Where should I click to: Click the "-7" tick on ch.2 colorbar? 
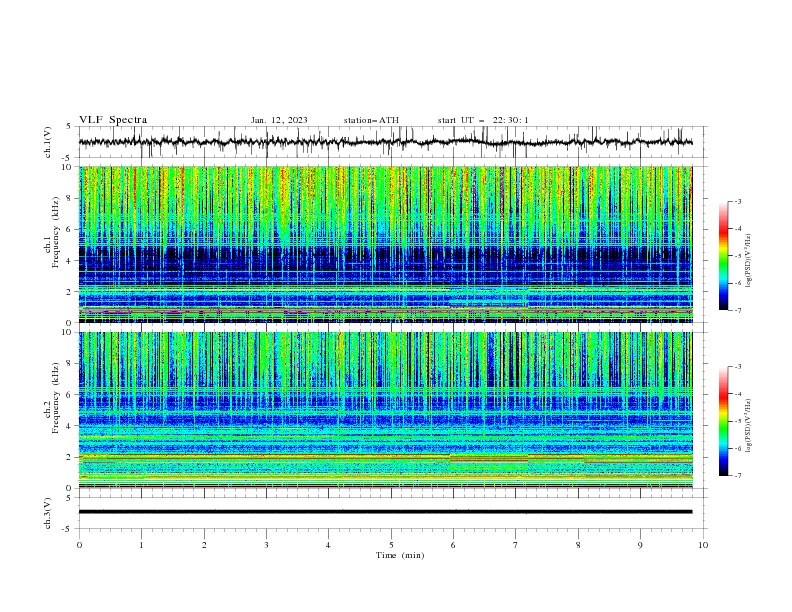[x=737, y=475]
